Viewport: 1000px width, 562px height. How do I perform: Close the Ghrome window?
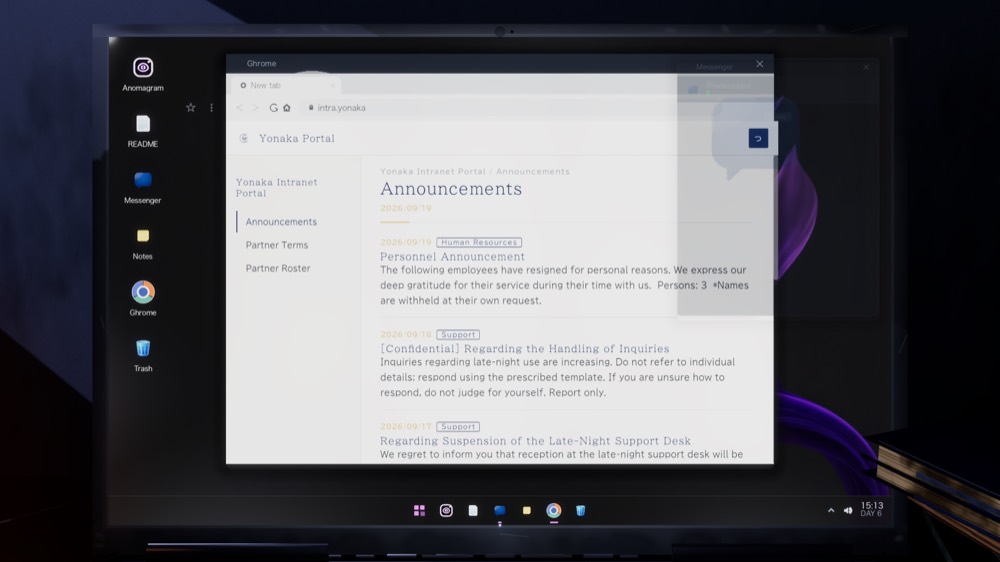[760, 64]
